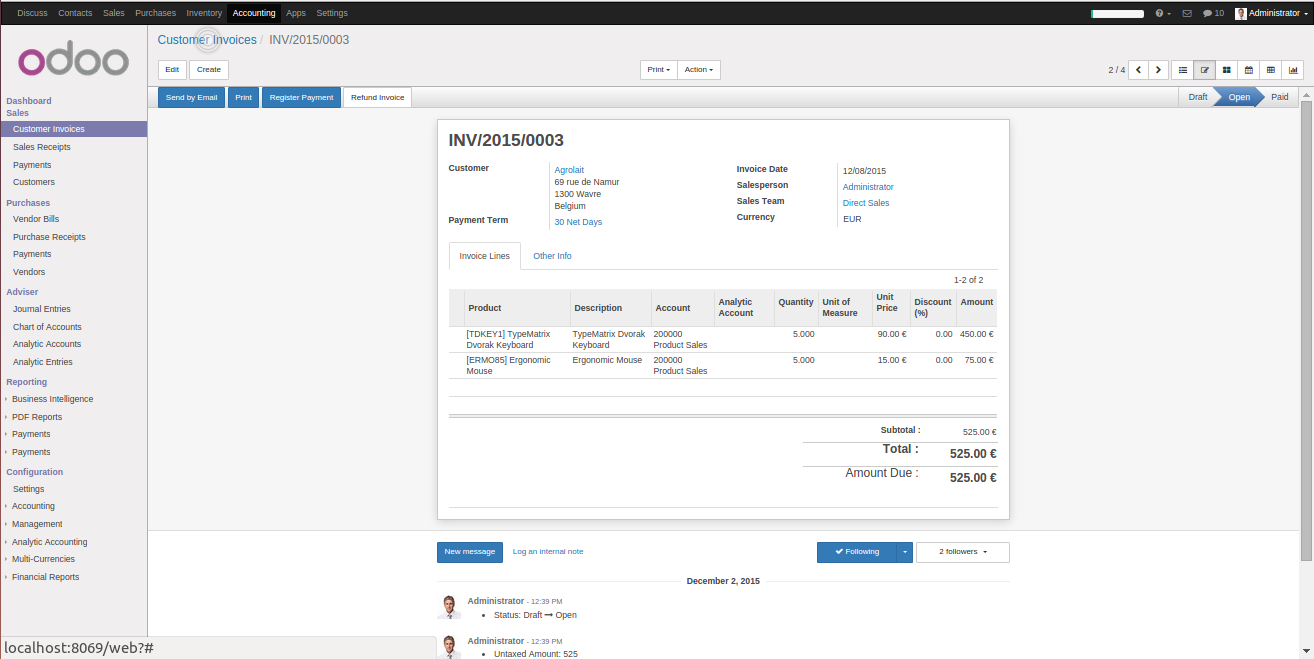The height and width of the screenshot is (659, 1314).
Task: Click the blue Print button
Action: pyautogui.click(x=243, y=98)
